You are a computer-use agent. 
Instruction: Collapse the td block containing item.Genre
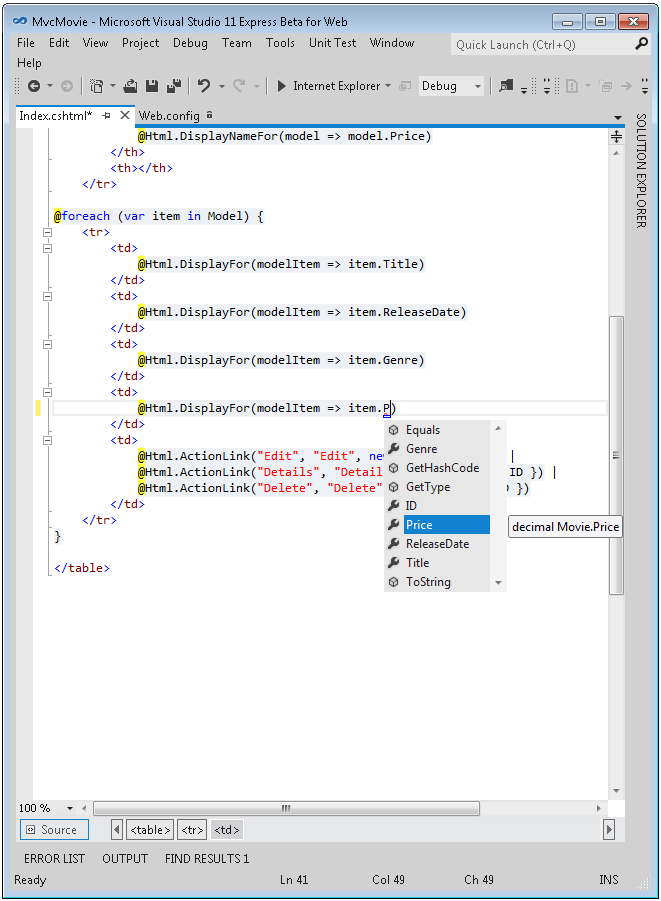pos(47,345)
